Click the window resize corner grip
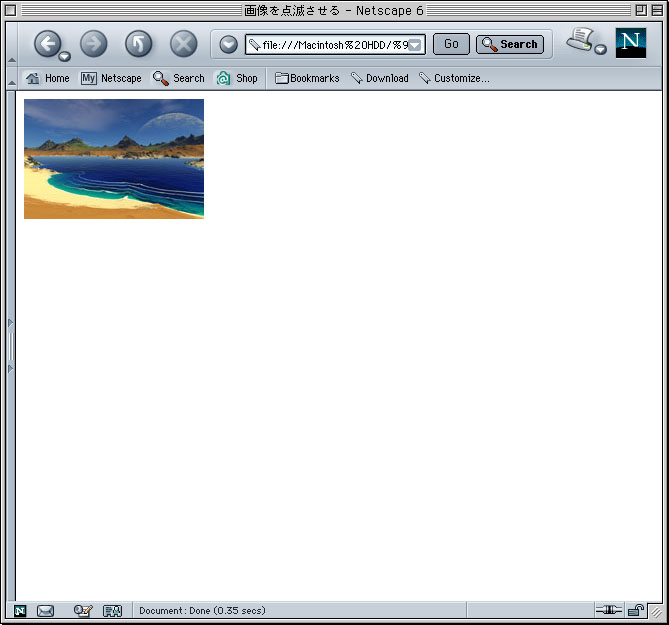 pos(655,612)
